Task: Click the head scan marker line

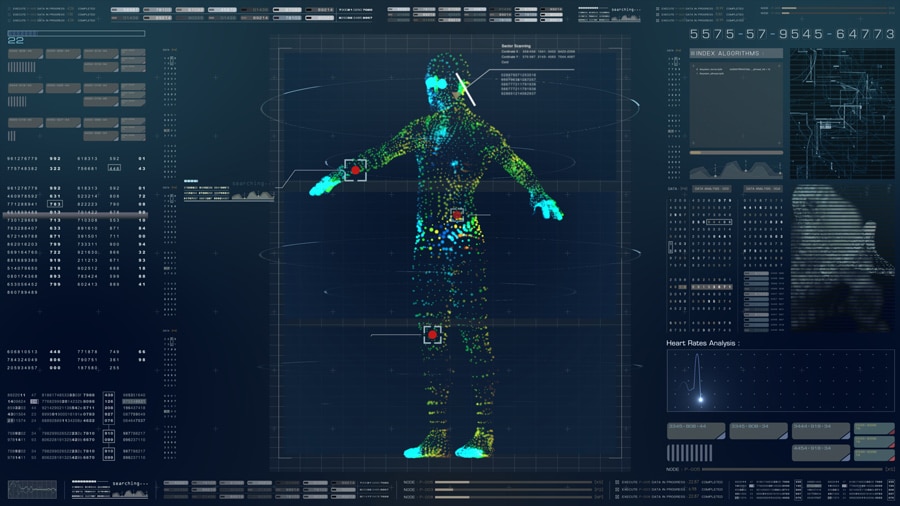Action: (x=465, y=89)
